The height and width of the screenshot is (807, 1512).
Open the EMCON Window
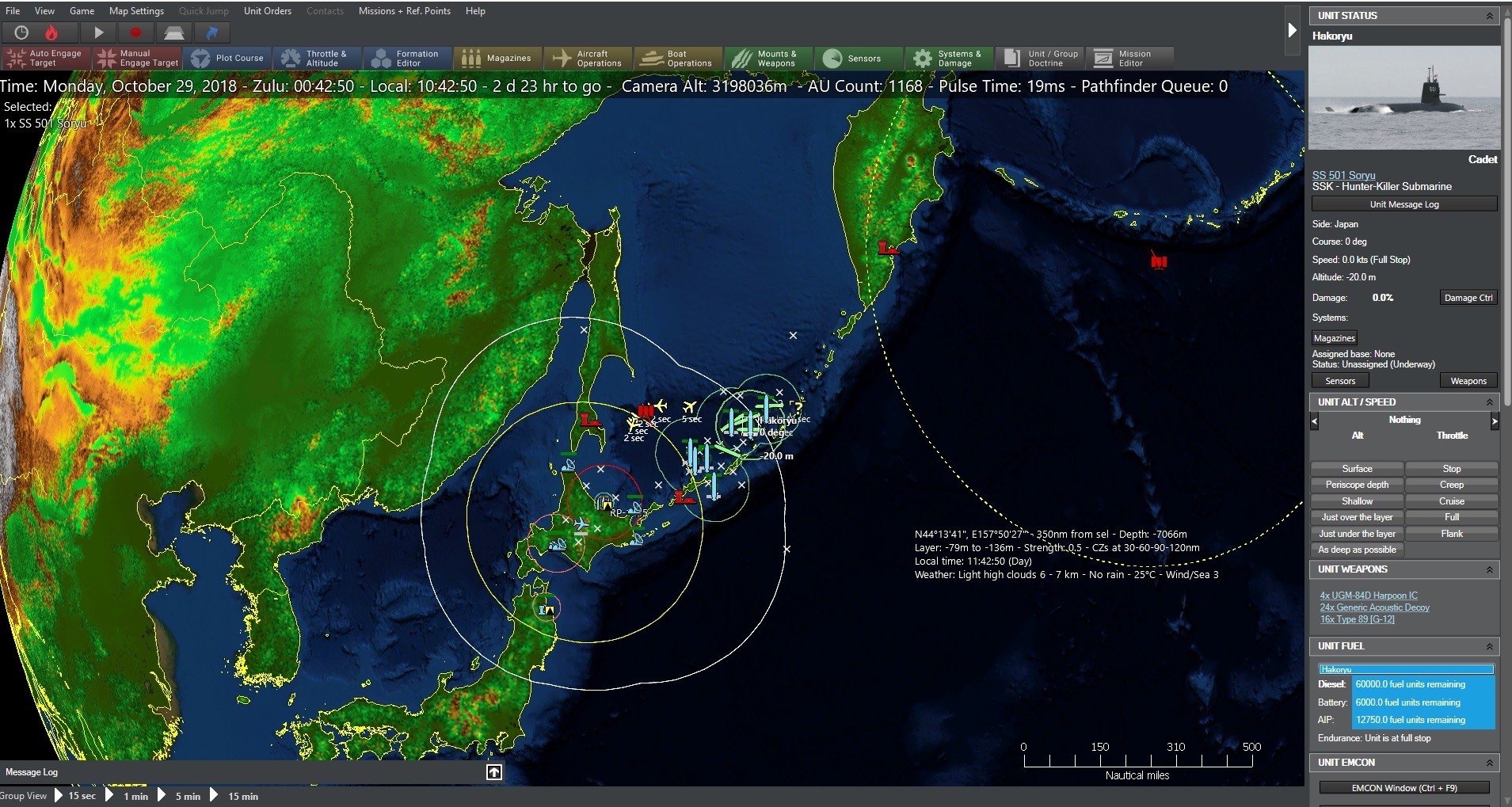tap(1403, 787)
